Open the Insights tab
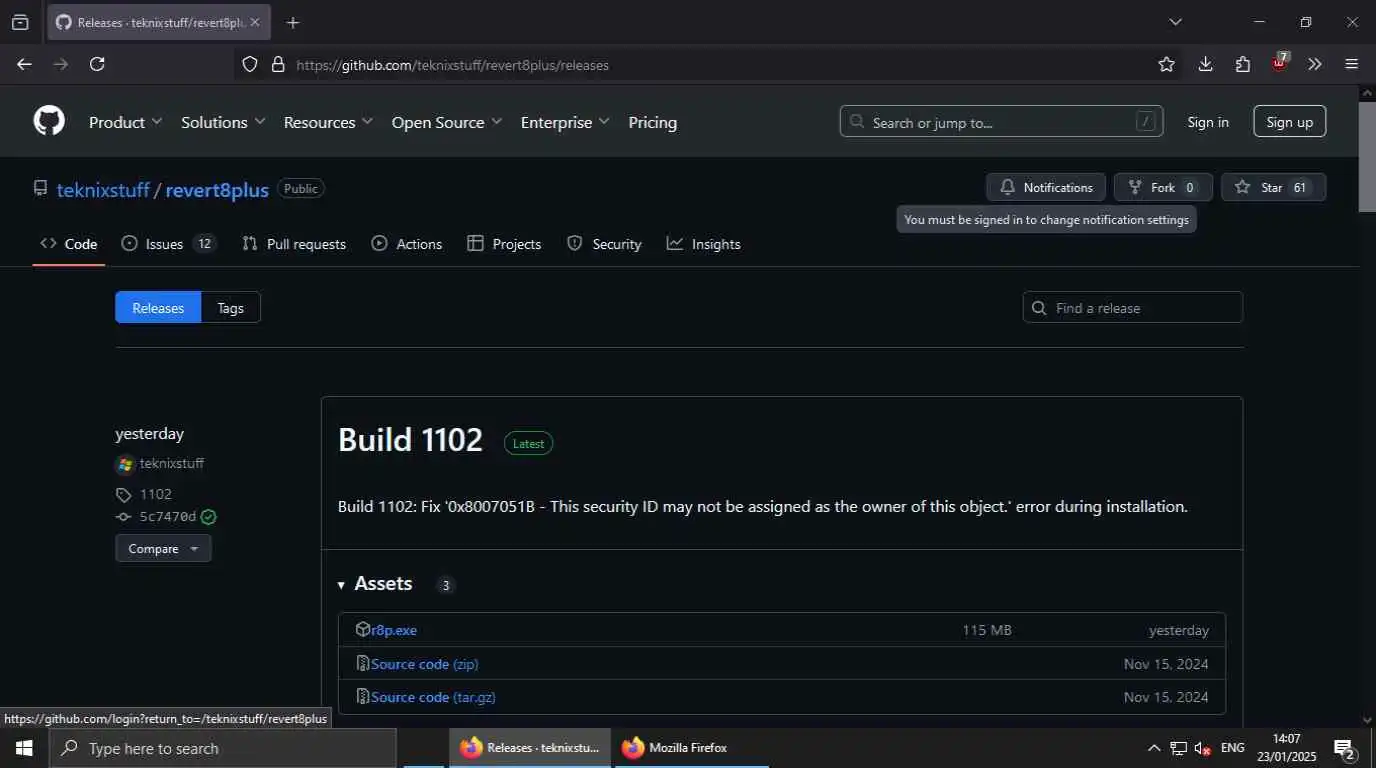 point(704,244)
